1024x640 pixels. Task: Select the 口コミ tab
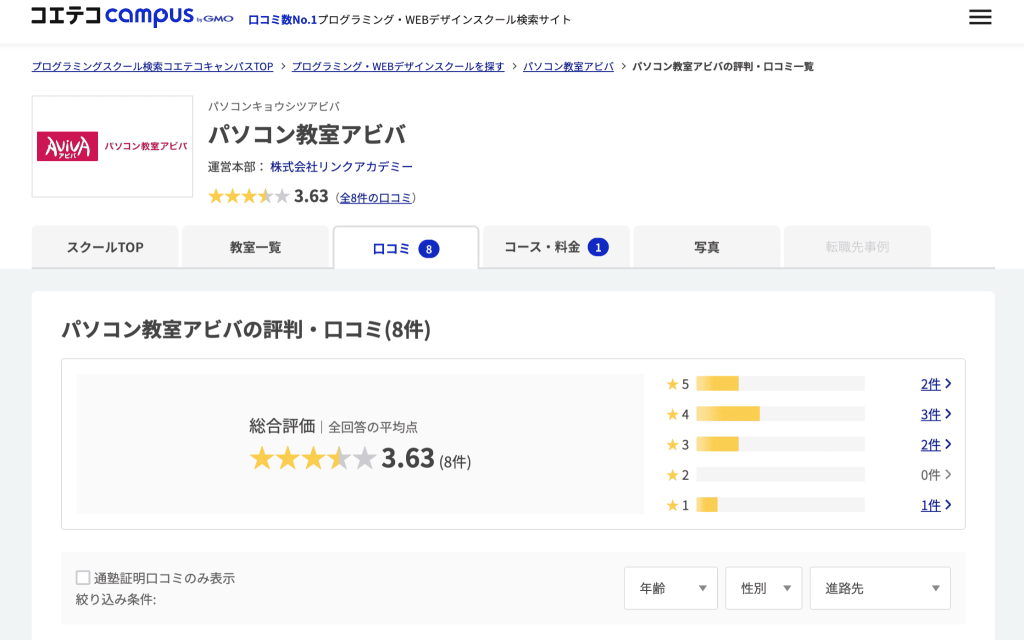point(406,248)
